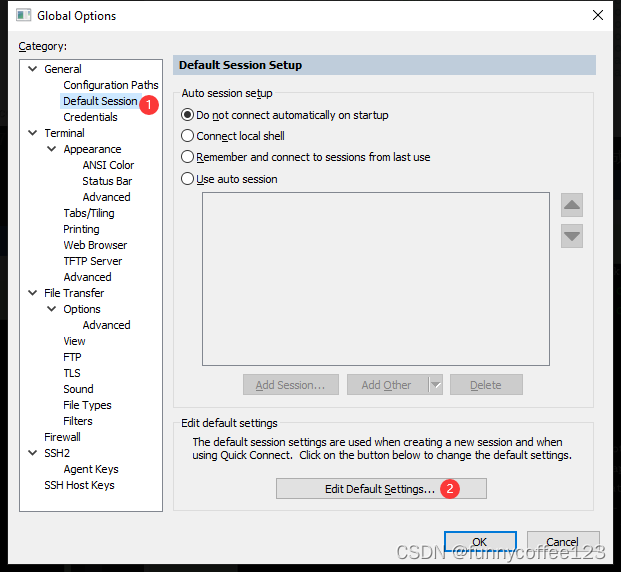Select General tree label
This screenshot has height=572, width=621.
[x=63, y=69]
